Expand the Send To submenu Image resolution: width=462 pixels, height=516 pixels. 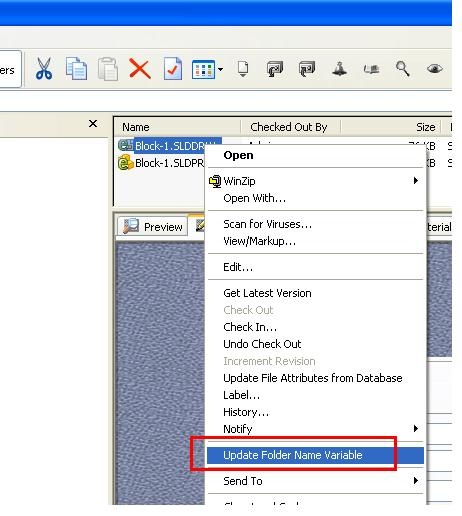[315, 481]
